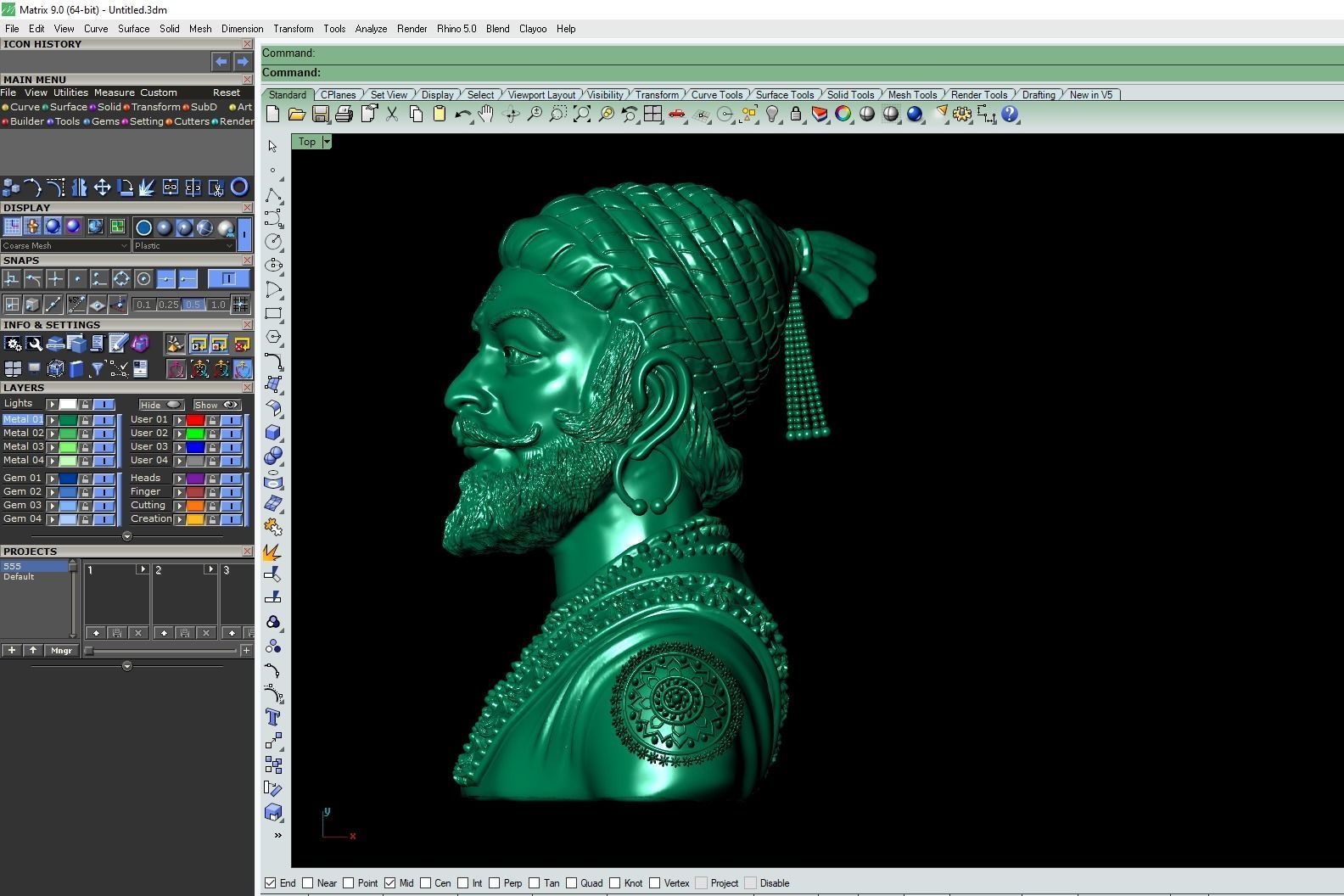Expand the Gem 01 layer arrow
The height and width of the screenshot is (896, 1344).
click(x=52, y=479)
